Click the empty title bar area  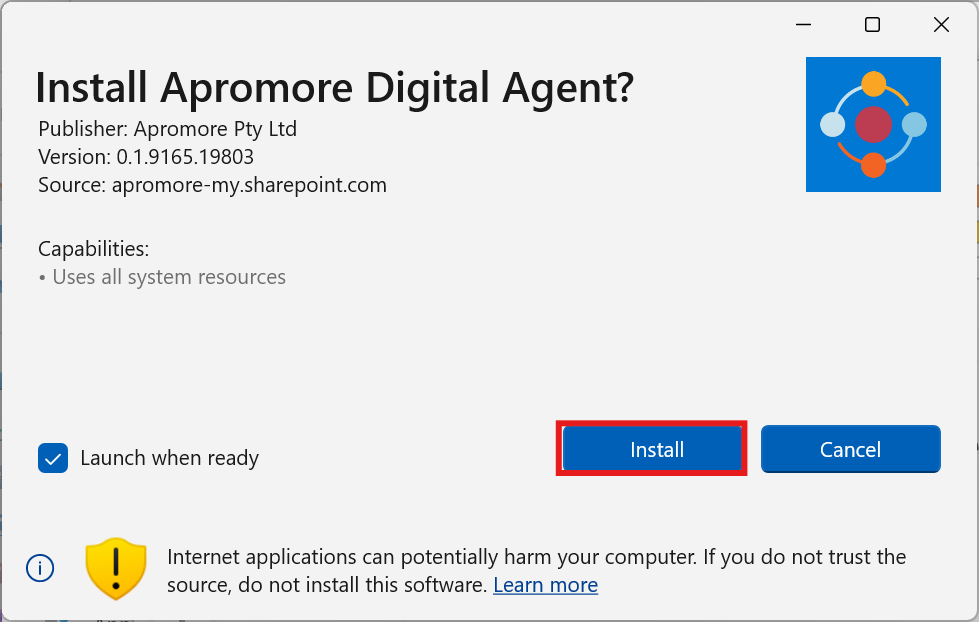tap(400, 25)
